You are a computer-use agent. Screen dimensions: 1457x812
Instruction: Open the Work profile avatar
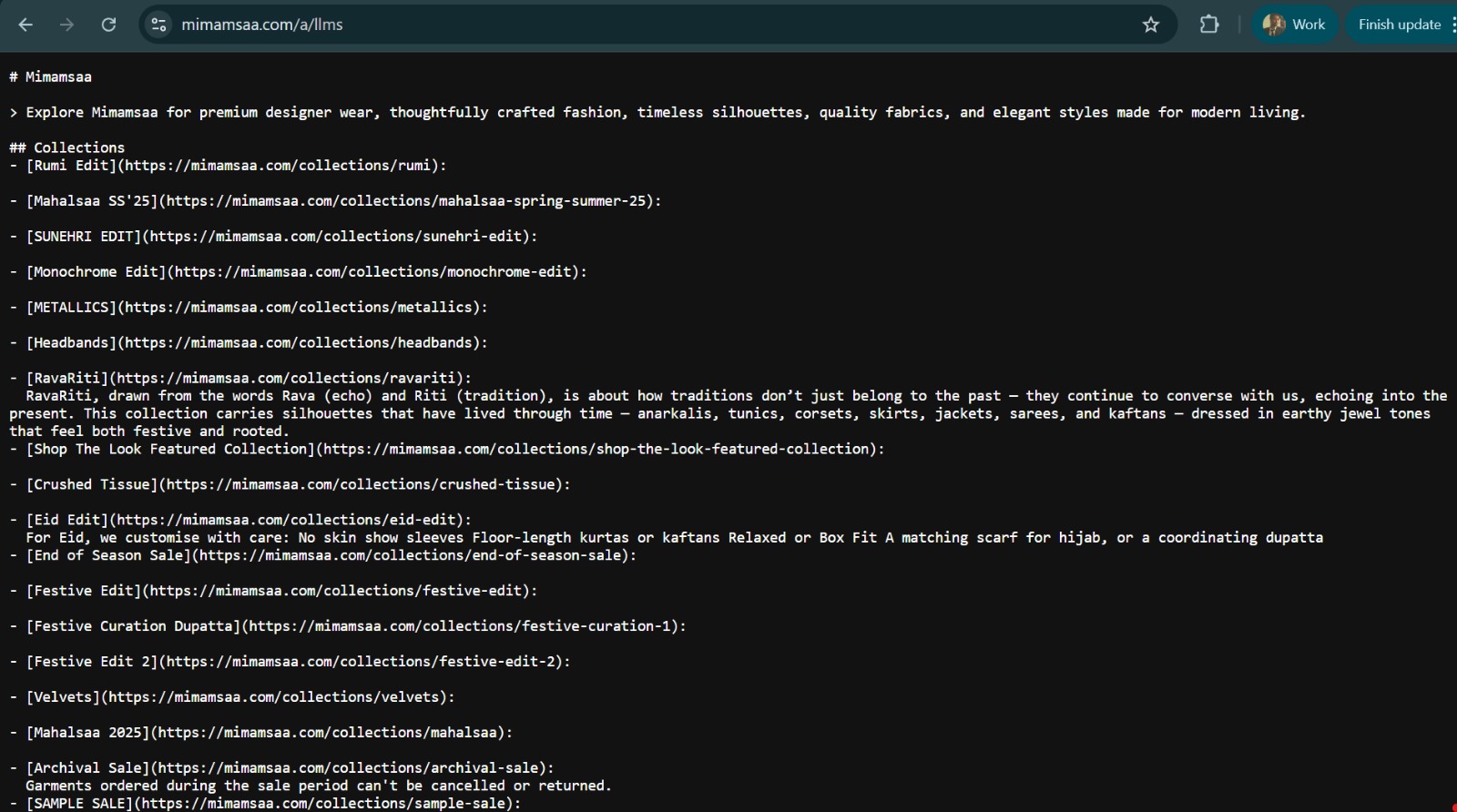click(x=1293, y=25)
